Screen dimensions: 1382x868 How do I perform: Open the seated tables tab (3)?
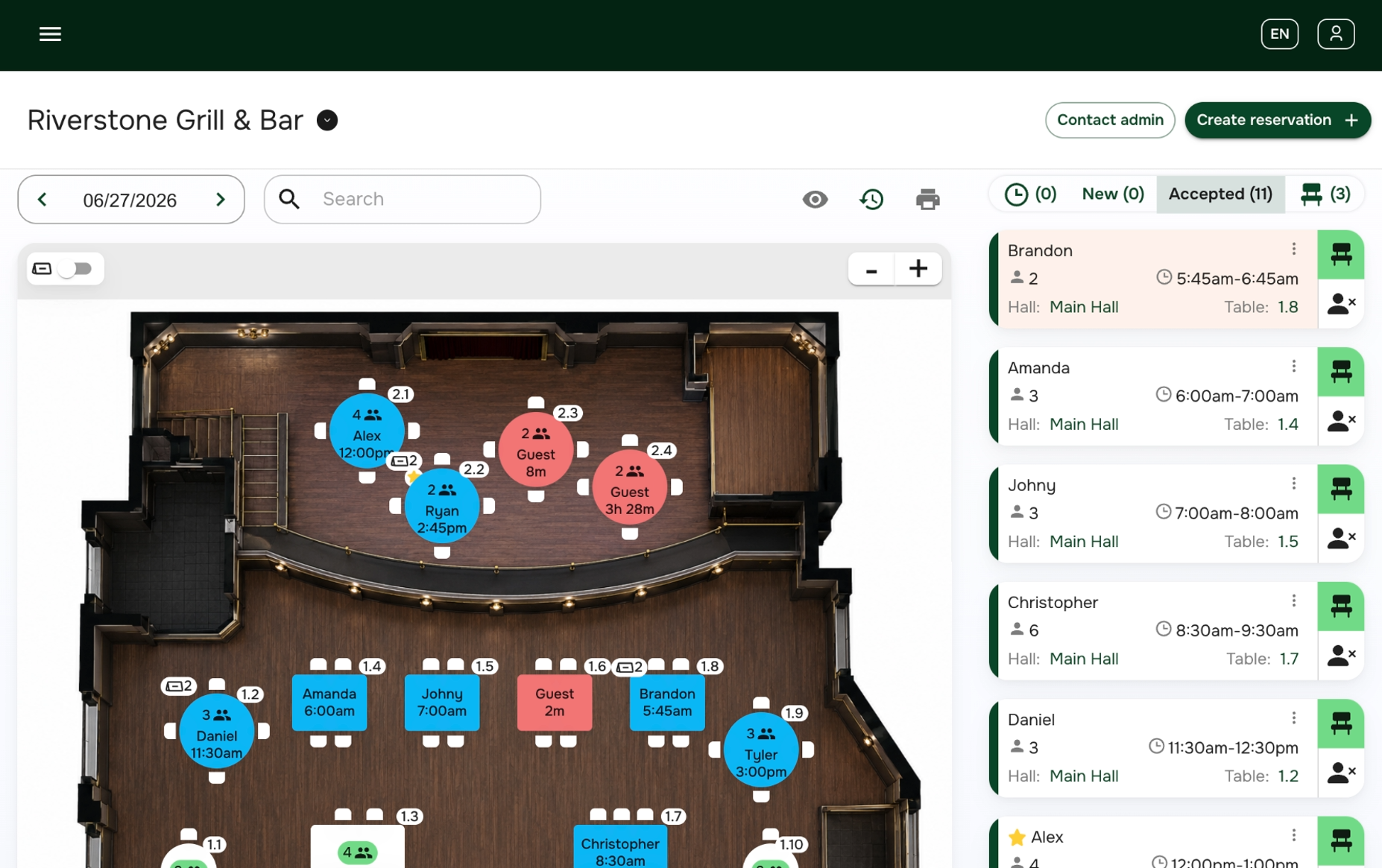tap(1325, 194)
